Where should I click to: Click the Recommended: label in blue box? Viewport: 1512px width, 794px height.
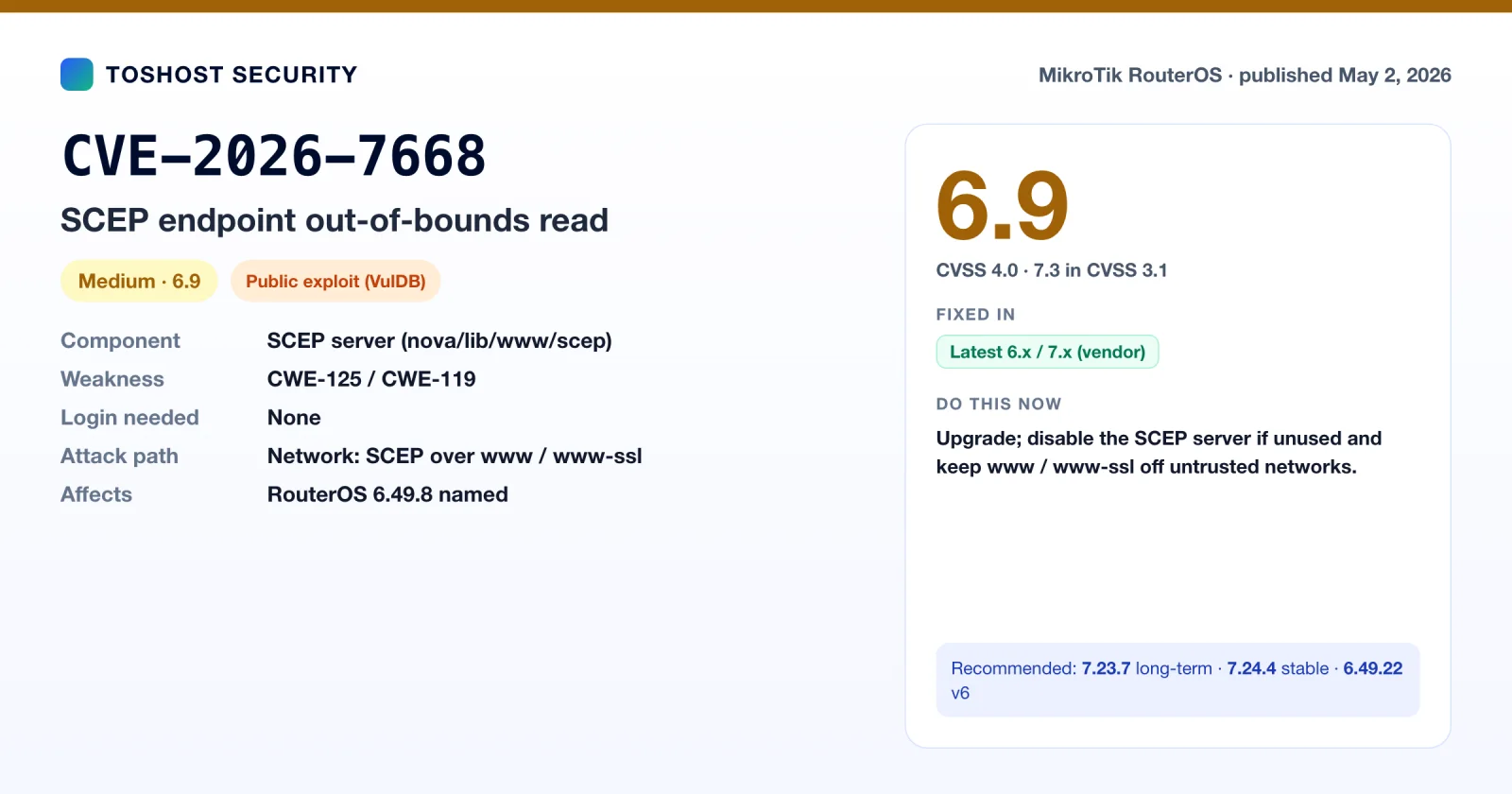[1013, 668]
